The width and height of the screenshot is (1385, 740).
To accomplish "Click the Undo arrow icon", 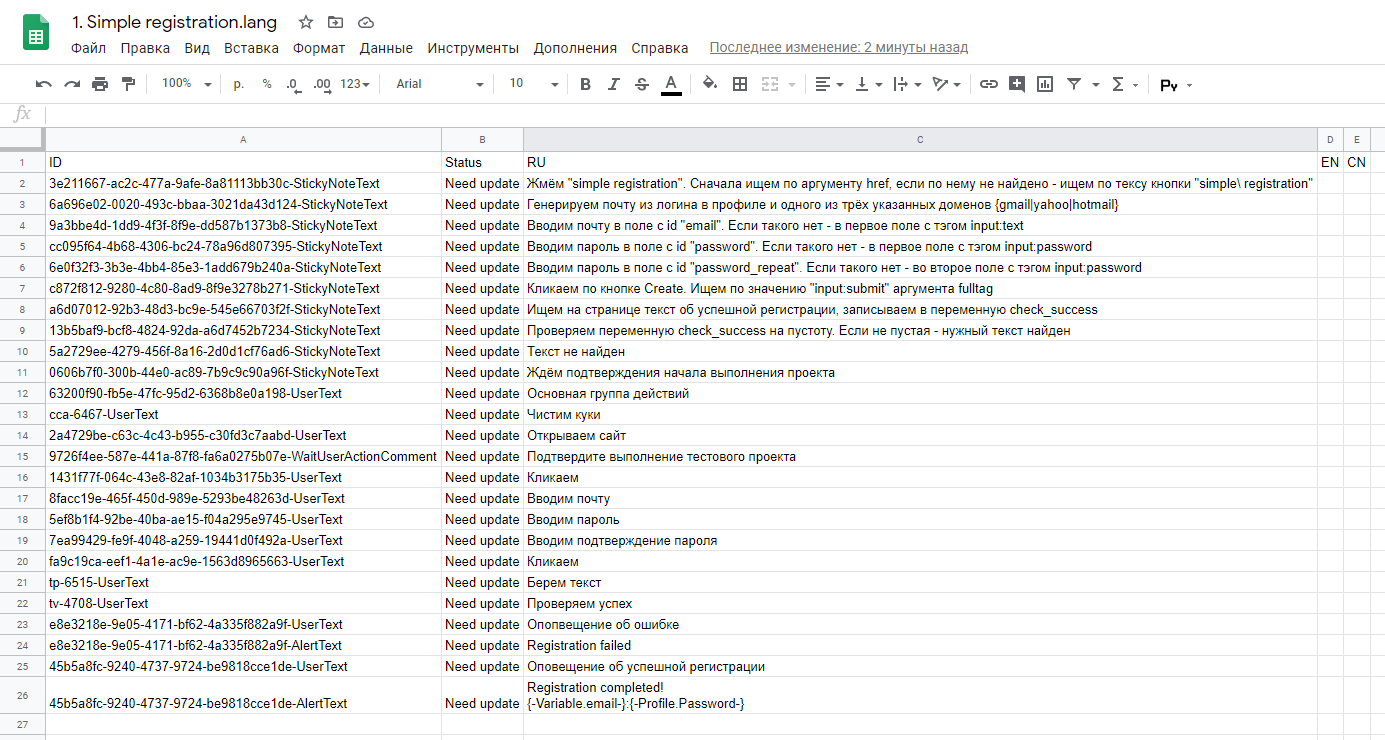I will [43, 84].
